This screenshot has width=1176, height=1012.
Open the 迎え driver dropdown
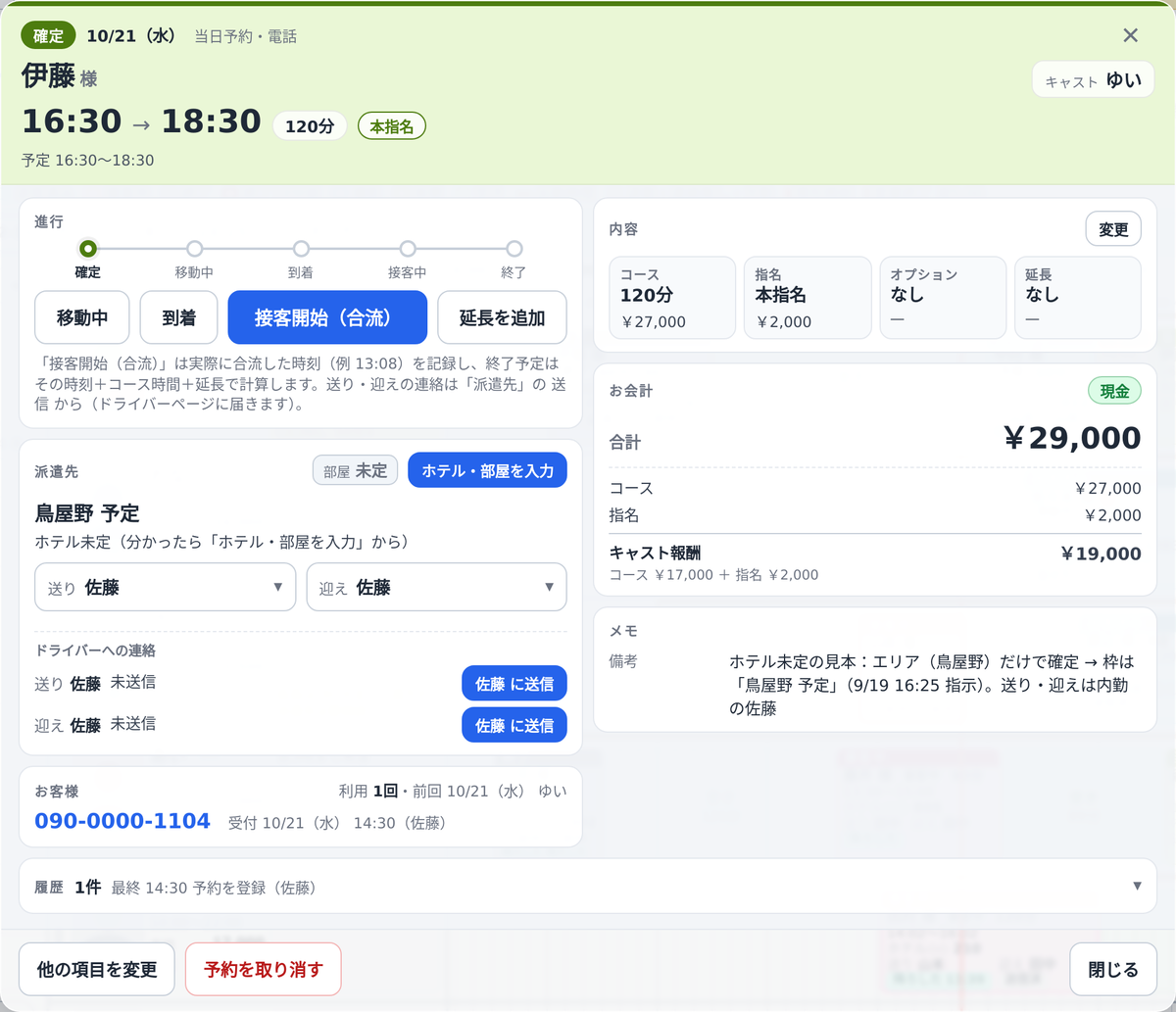tap(437, 588)
